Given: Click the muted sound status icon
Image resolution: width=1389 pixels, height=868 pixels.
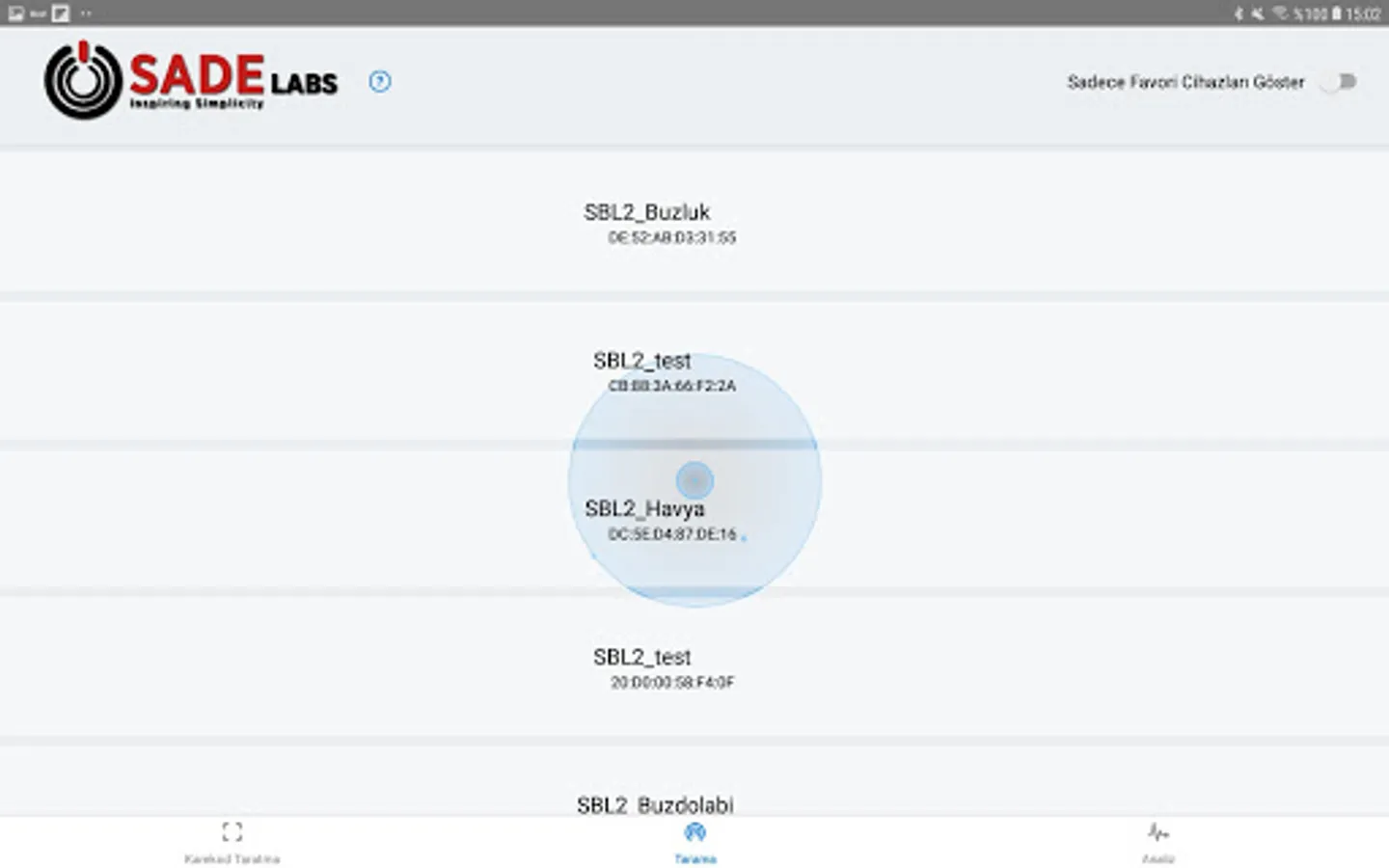Looking at the screenshot, I should 1258,14.
